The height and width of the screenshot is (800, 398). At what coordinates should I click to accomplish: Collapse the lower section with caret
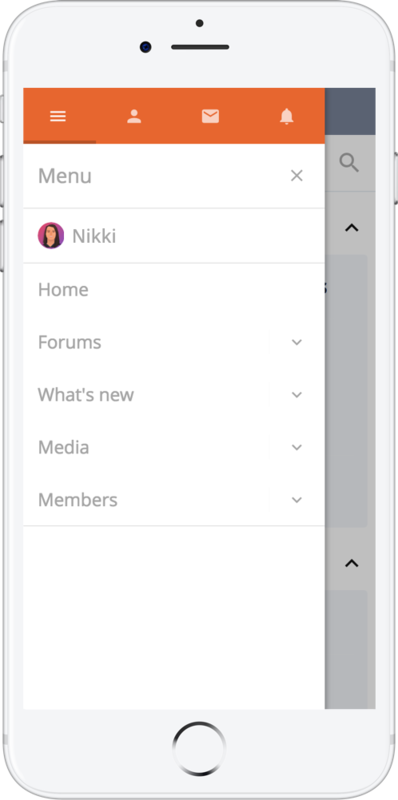(352, 563)
